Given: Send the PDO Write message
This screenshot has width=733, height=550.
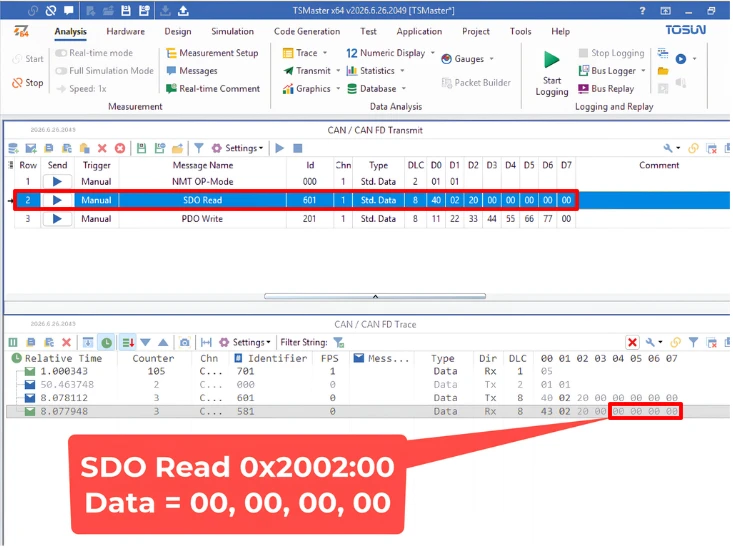Looking at the screenshot, I should pos(57,219).
